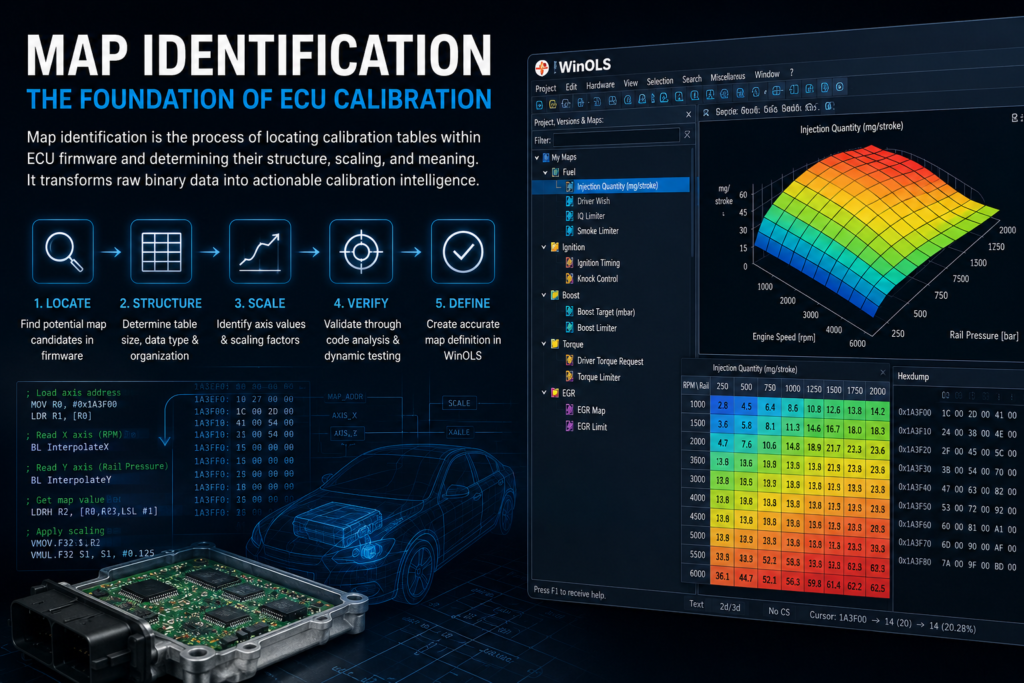Viewport: 1024px width, 683px height.
Task: Click the table cell showing 36.1
Action: 722,577
